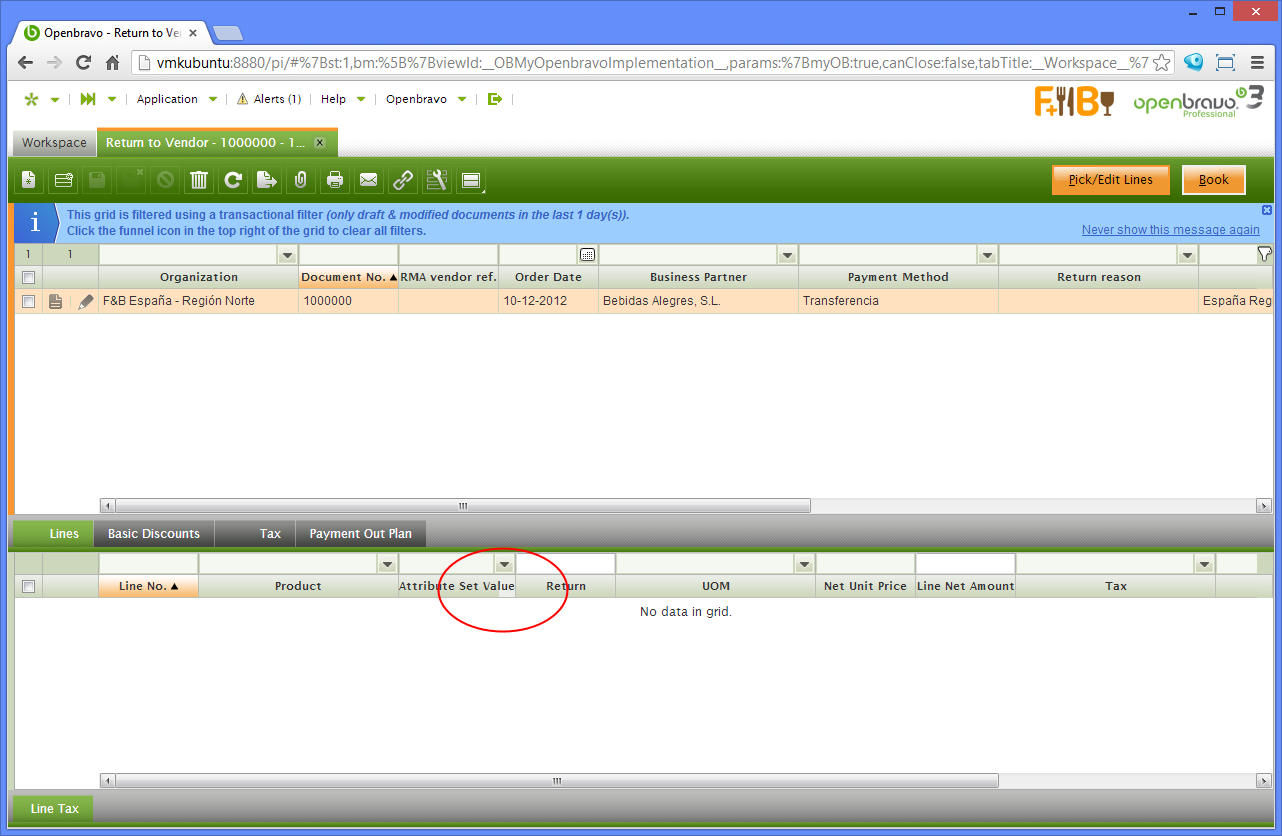Expand the quick create dropdown arrow
The image size is (1282, 836).
(x=55, y=99)
